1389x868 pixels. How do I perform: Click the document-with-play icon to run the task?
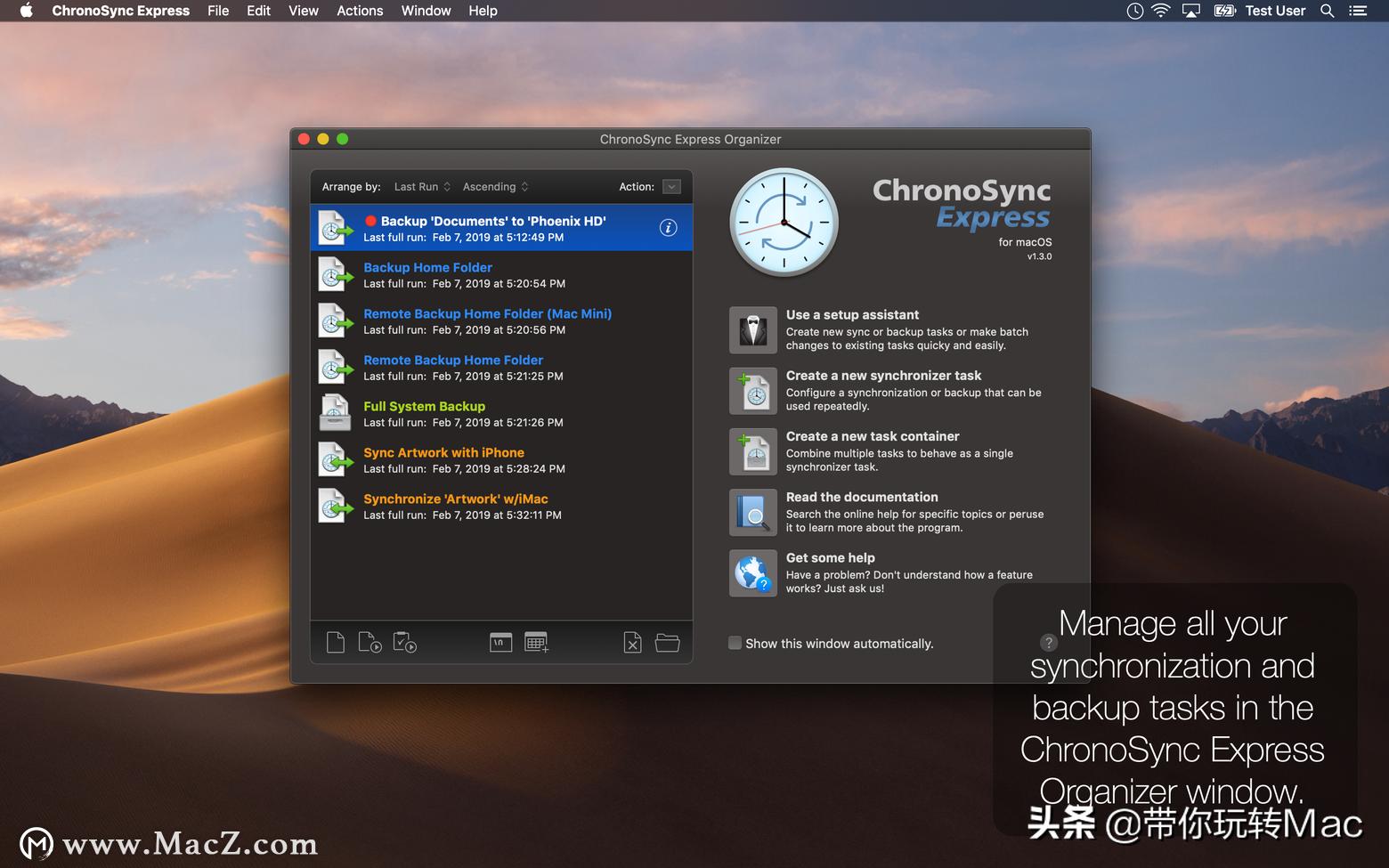pos(370,642)
